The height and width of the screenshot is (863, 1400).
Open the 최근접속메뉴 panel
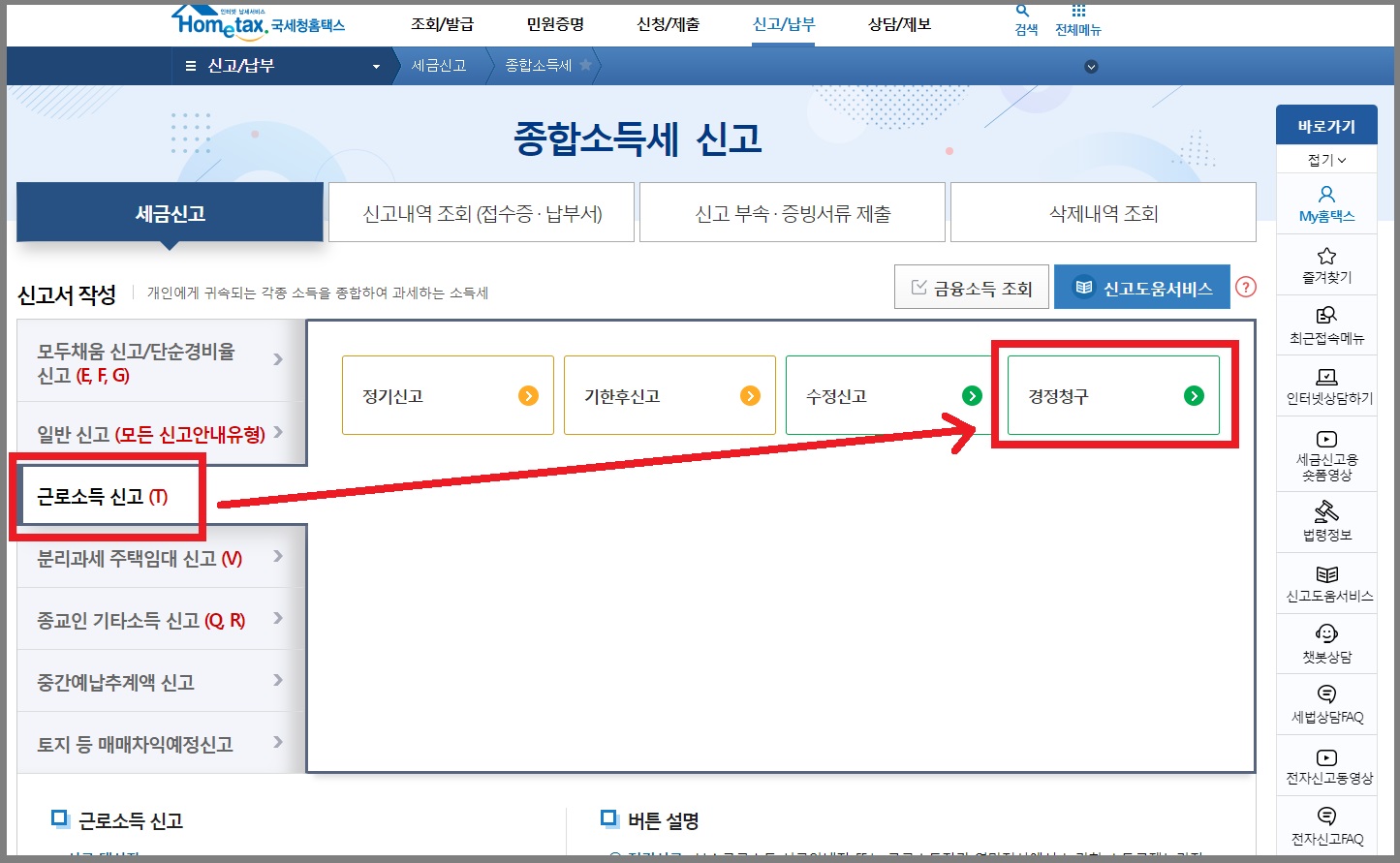[1326, 326]
